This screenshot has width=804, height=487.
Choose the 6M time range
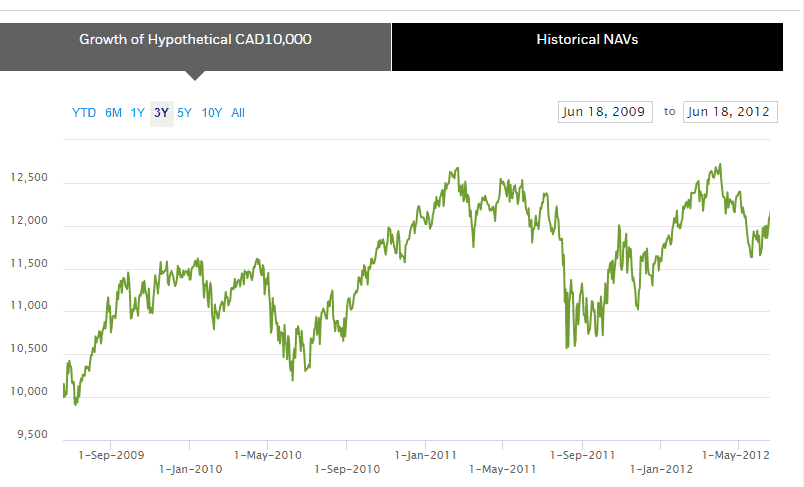point(113,113)
